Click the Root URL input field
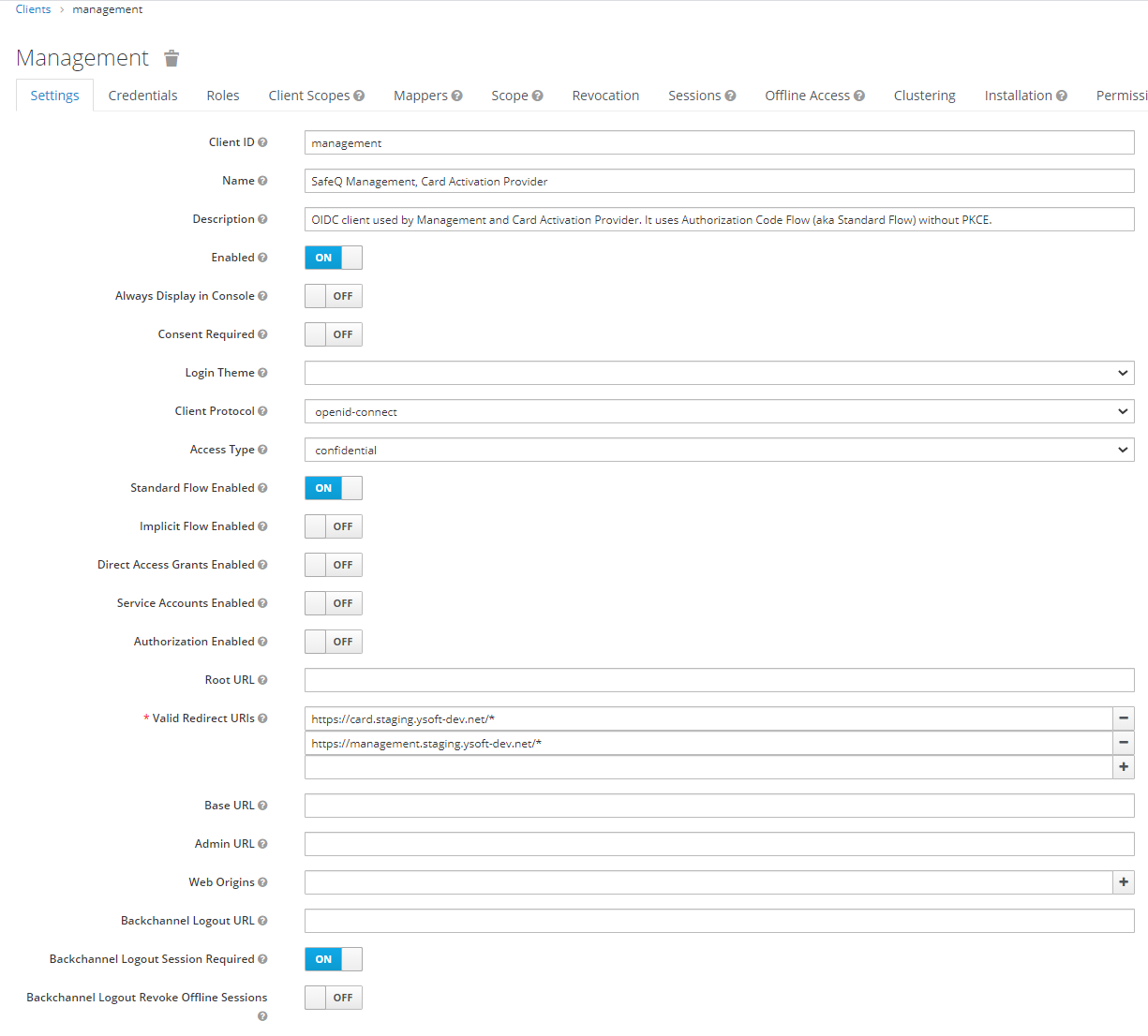The width and height of the screenshot is (1148, 1036). point(719,680)
